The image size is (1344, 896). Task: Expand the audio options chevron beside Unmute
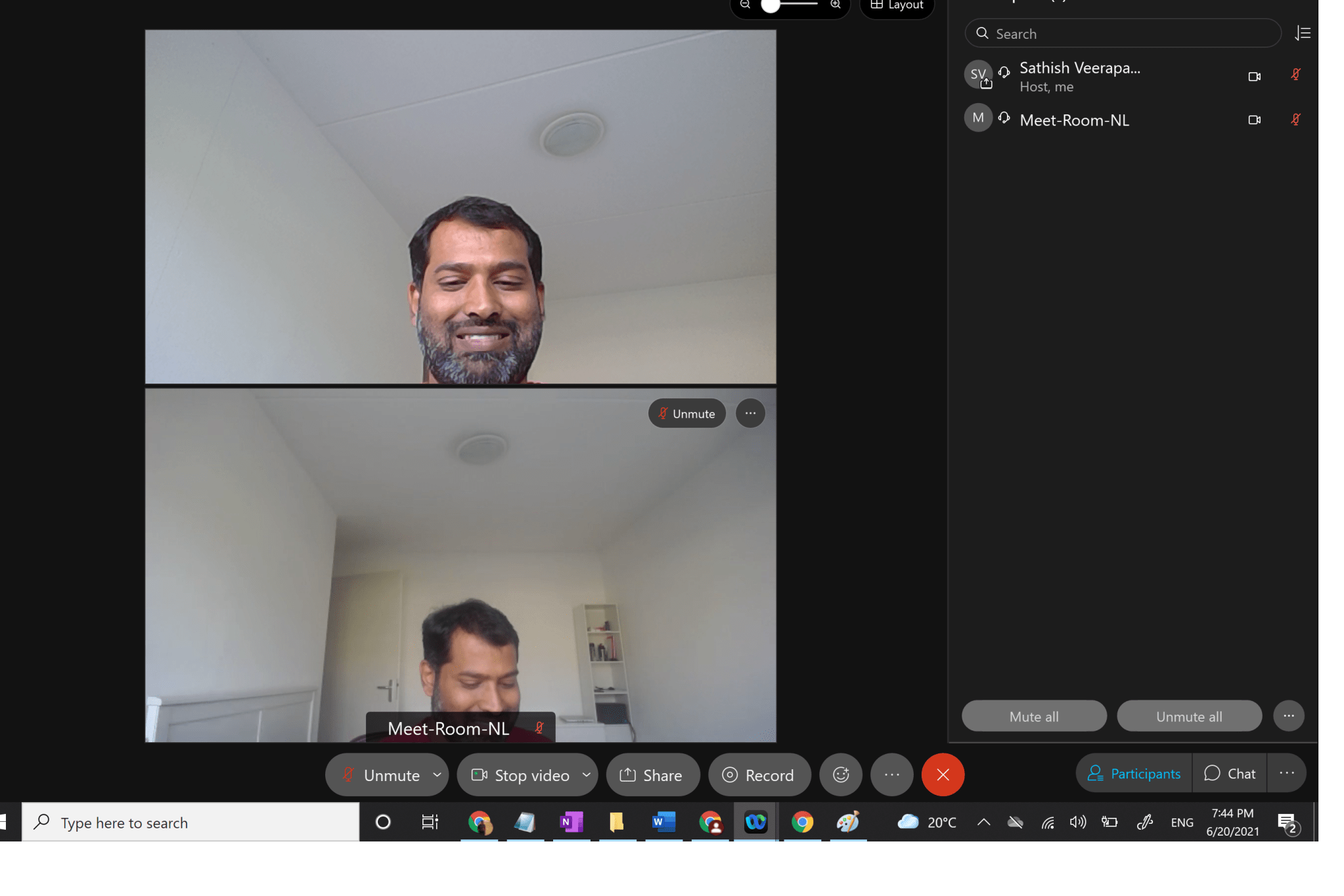[x=437, y=774]
